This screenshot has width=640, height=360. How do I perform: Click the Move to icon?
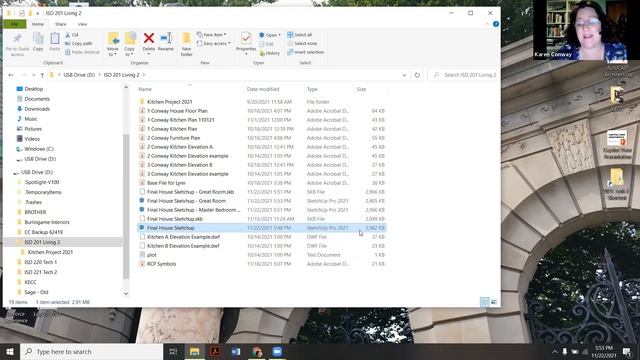coord(113,39)
